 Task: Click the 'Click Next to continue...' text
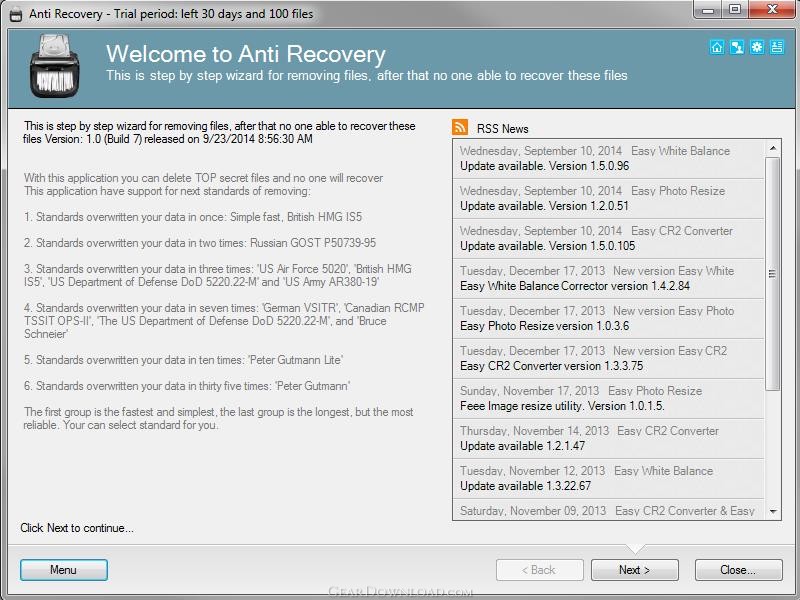pos(77,528)
